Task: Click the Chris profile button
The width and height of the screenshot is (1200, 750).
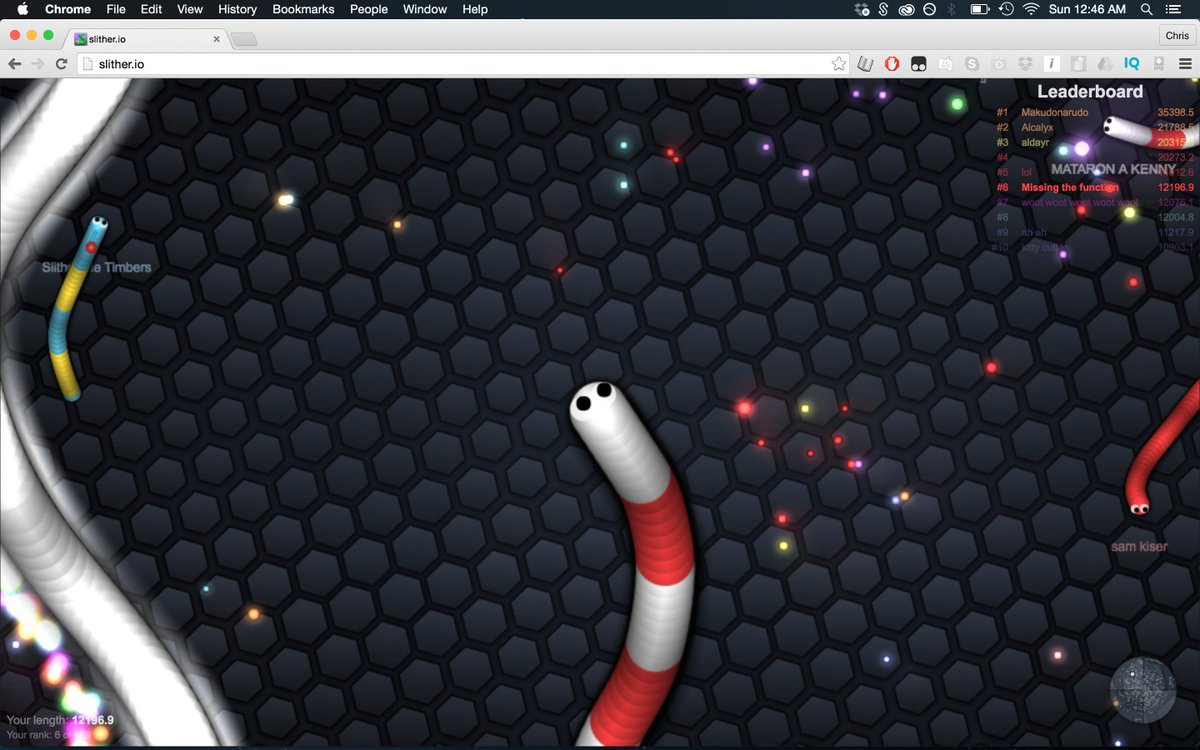Action: coord(1177,35)
